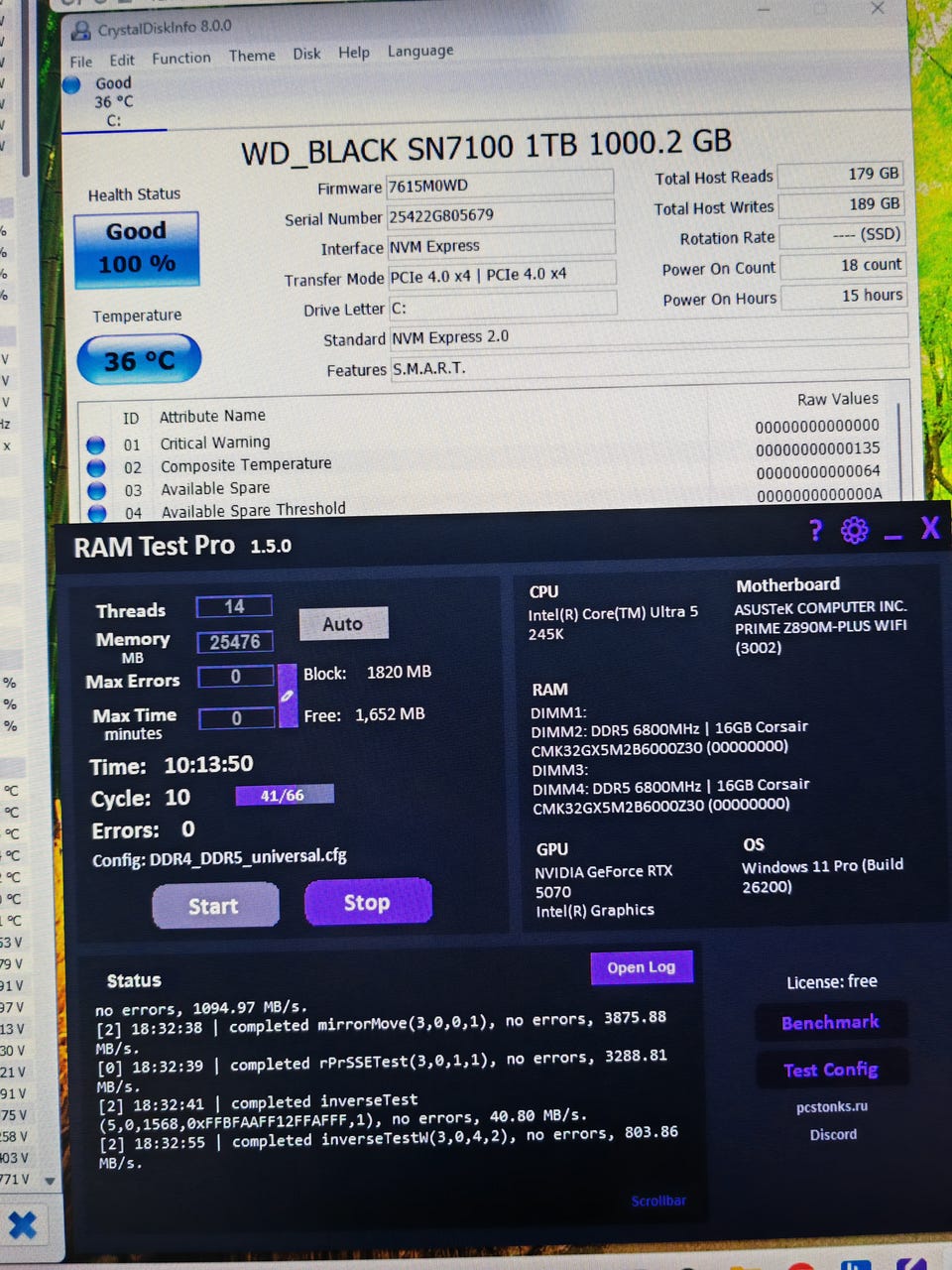
Task: Click blue status dot for Available Spare Threshold
Action: 96,512
